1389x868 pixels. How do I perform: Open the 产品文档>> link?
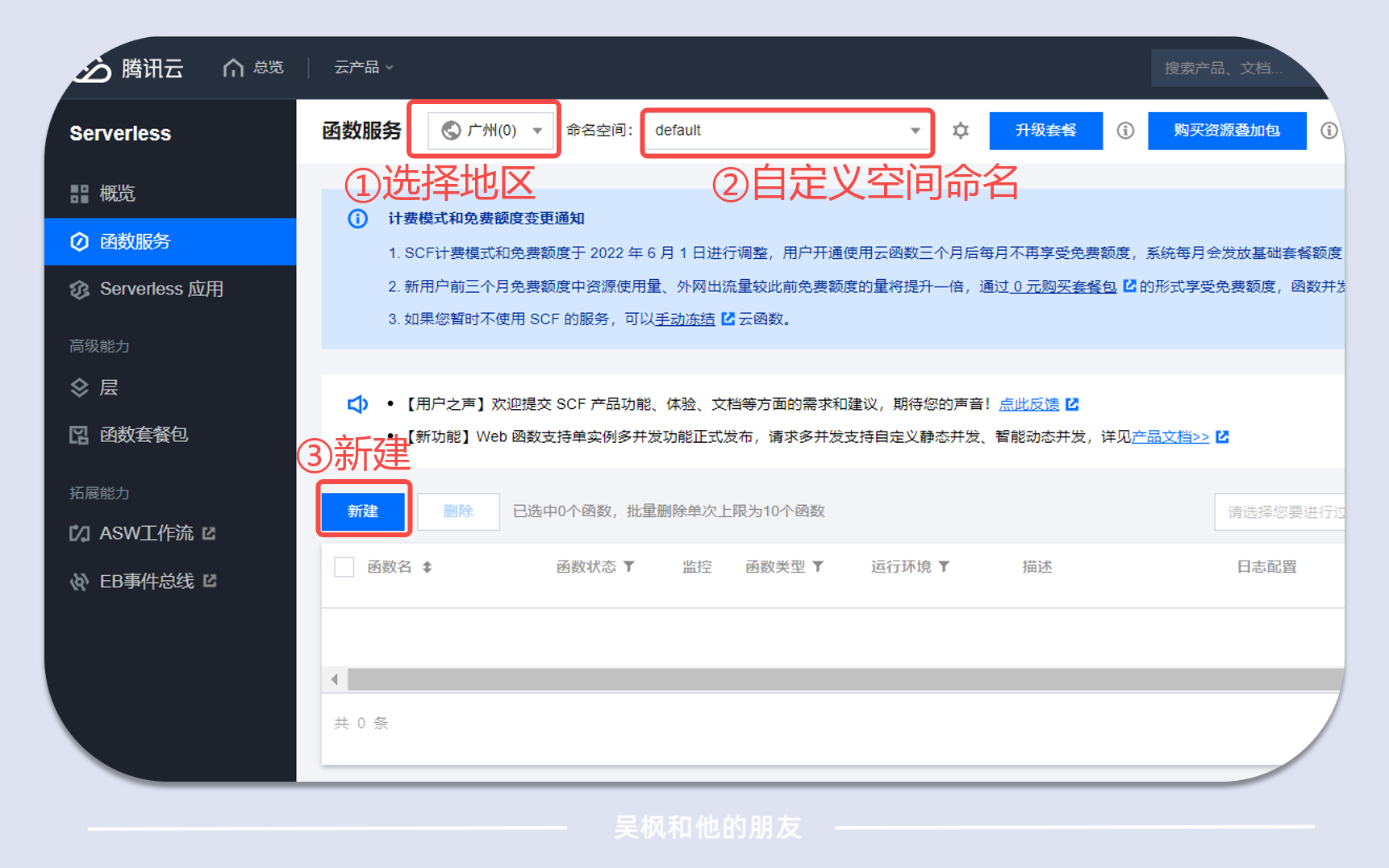(1170, 436)
